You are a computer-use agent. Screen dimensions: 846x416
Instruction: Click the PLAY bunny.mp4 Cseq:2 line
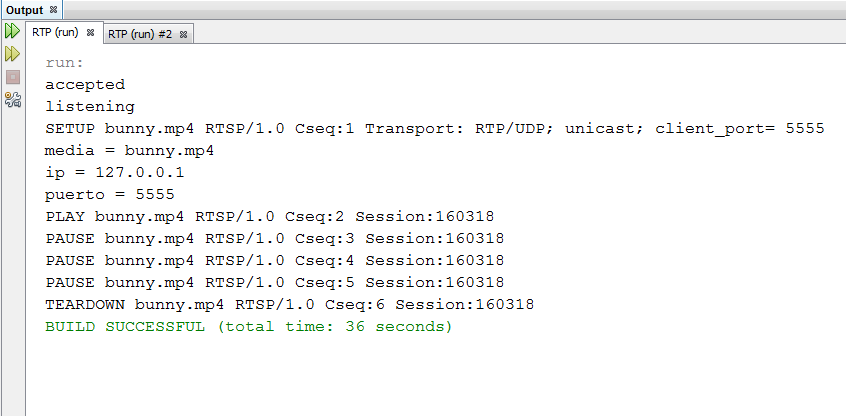(270, 217)
